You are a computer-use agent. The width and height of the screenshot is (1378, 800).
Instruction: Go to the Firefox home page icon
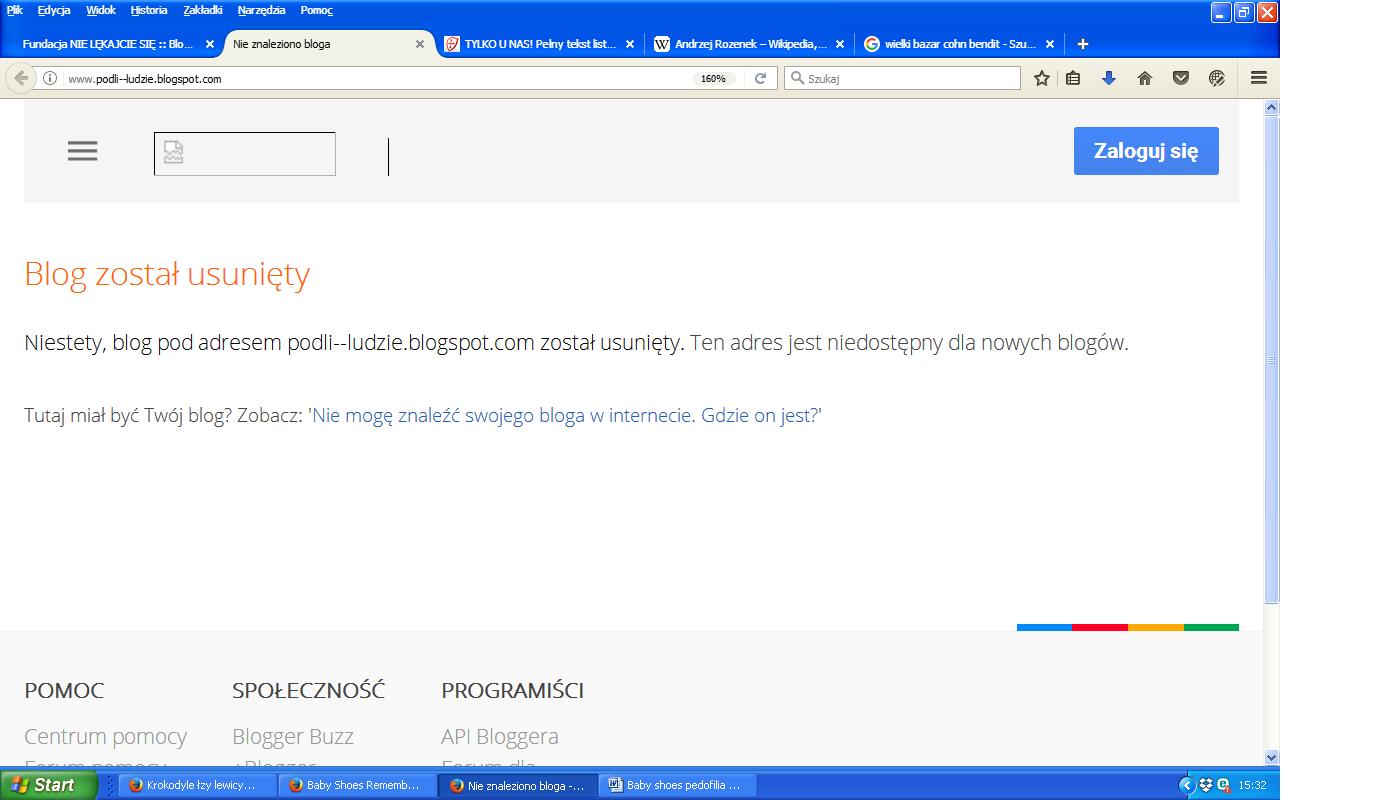tap(1145, 78)
